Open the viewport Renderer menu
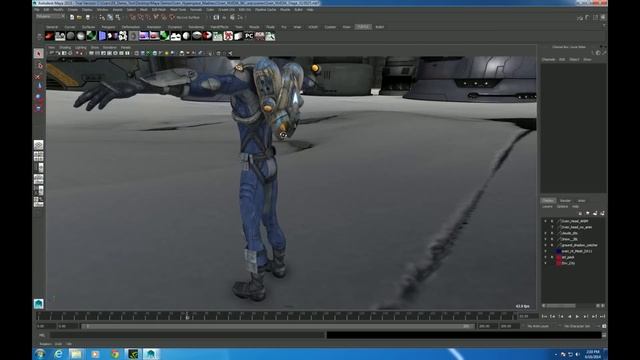 pos(109,47)
